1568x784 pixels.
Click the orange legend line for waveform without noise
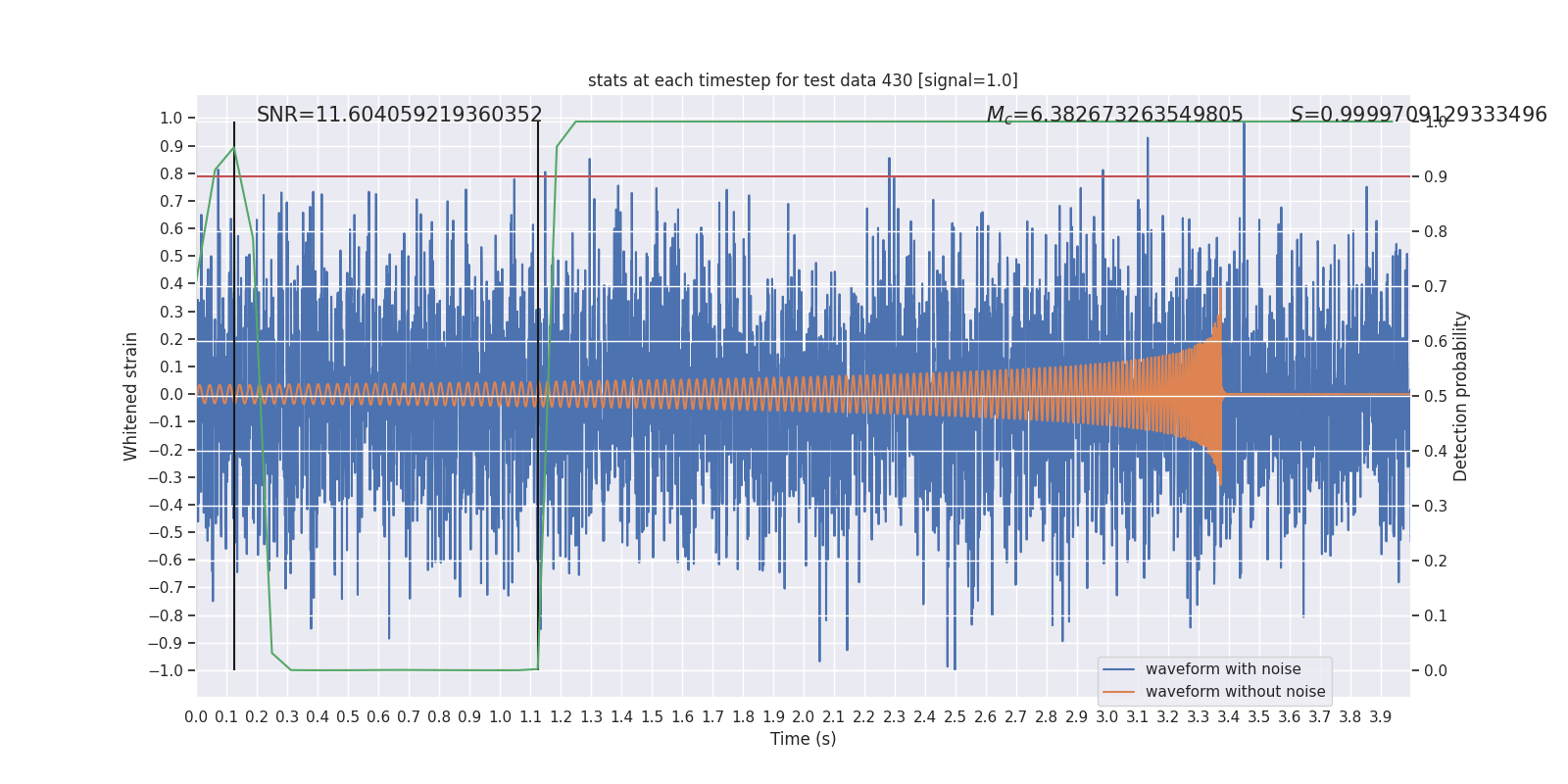(x=1118, y=692)
